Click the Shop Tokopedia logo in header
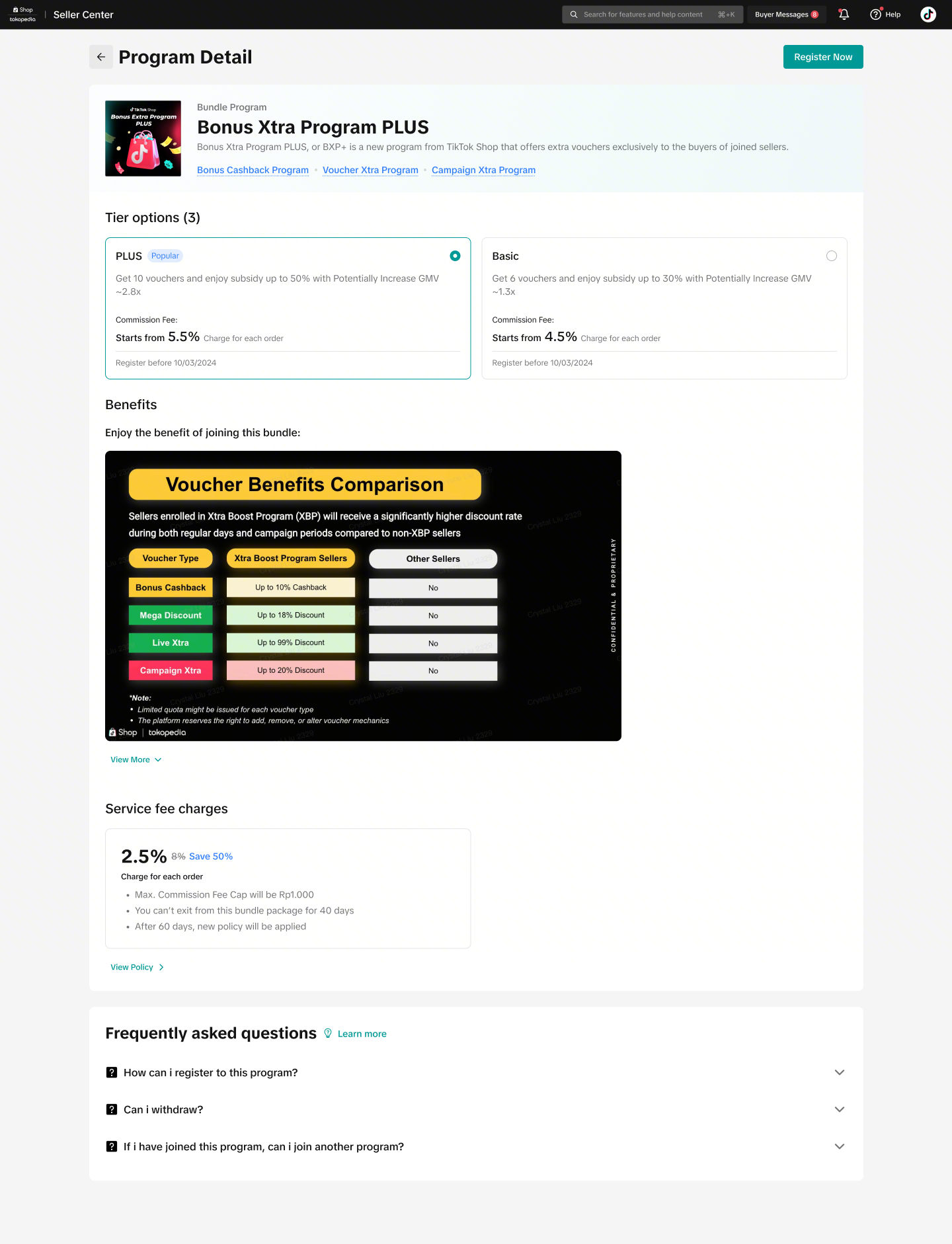 coord(23,15)
